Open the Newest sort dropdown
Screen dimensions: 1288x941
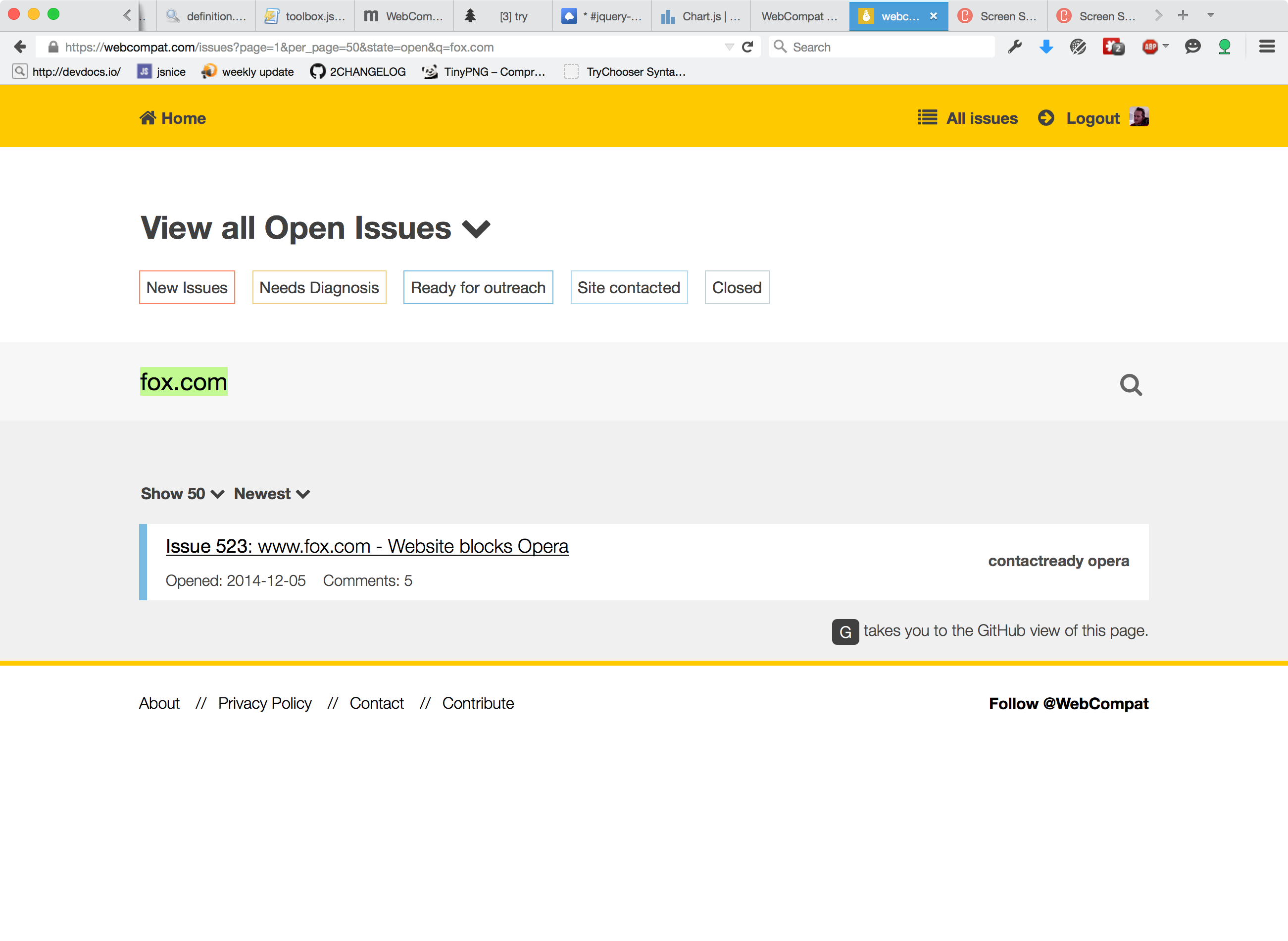(x=271, y=494)
